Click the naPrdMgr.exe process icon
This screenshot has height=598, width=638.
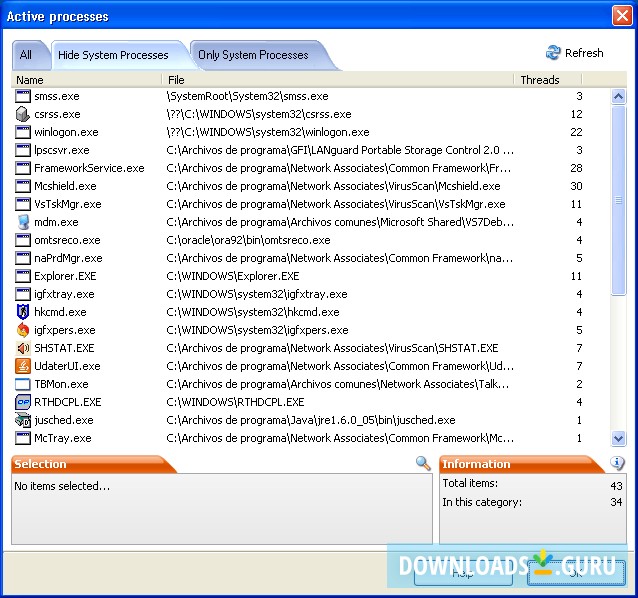pos(23,258)
